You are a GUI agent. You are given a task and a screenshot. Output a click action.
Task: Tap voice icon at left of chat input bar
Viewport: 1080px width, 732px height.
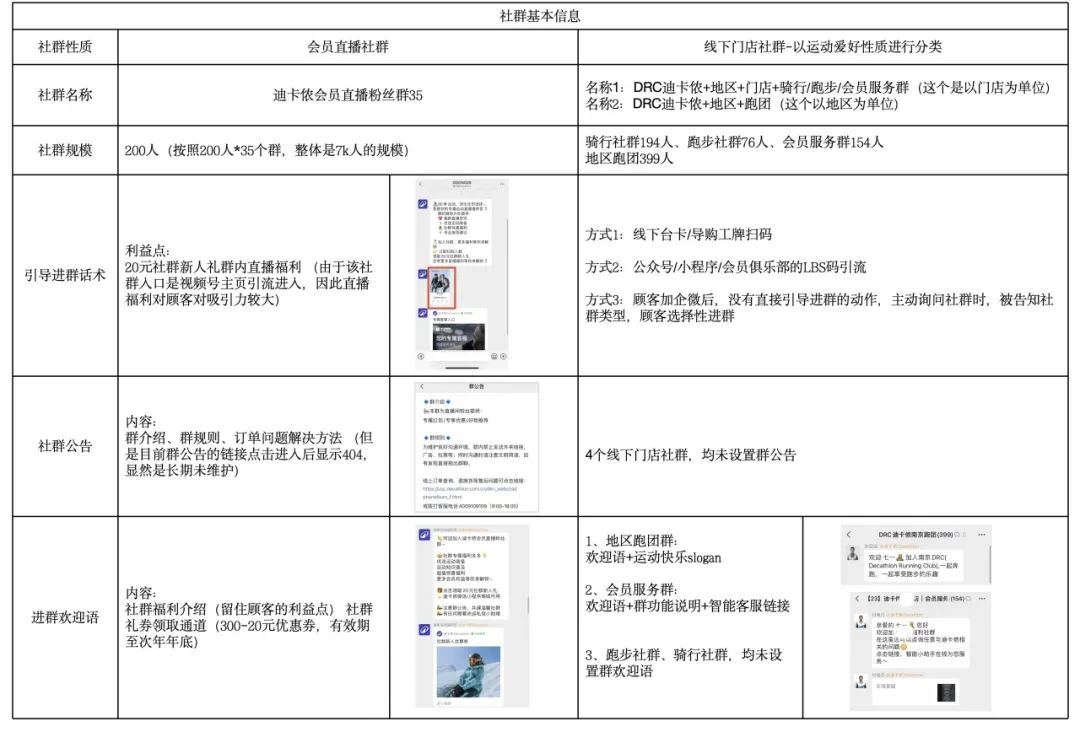point(421,356)
